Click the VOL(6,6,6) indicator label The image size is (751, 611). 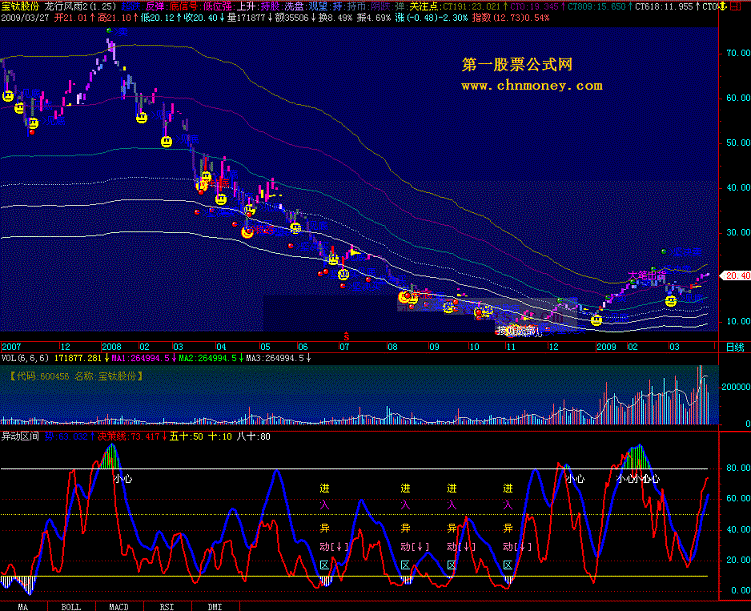[25, 358]
